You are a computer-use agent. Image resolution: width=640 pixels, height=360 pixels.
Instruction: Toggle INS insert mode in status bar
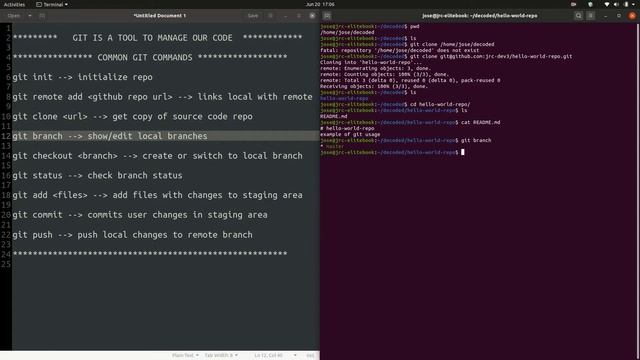310,356
